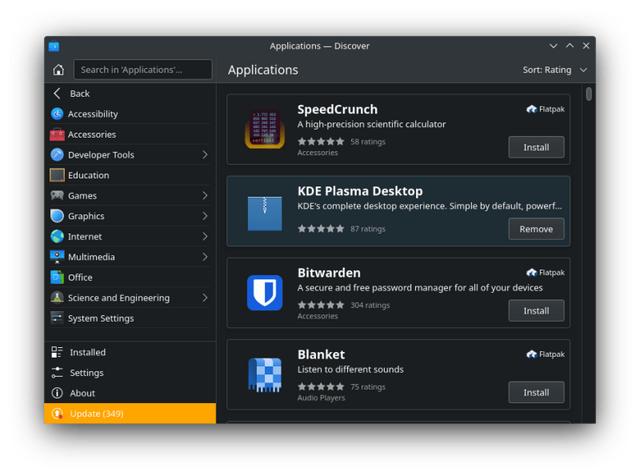This screenshot has height=476, width=640.
Task: Click the Update warning icon
Action: 57,414
